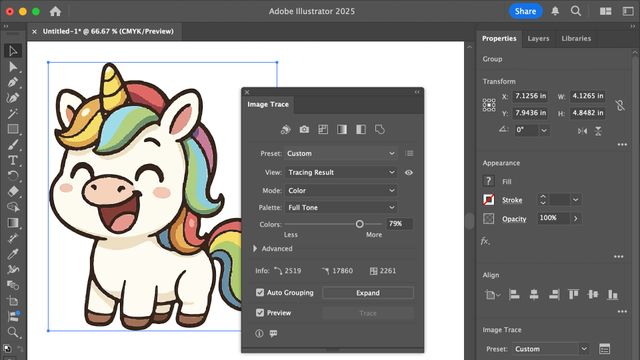Expand the Advanced section
This screenshot has height=360, width=640.
point(255,248)
